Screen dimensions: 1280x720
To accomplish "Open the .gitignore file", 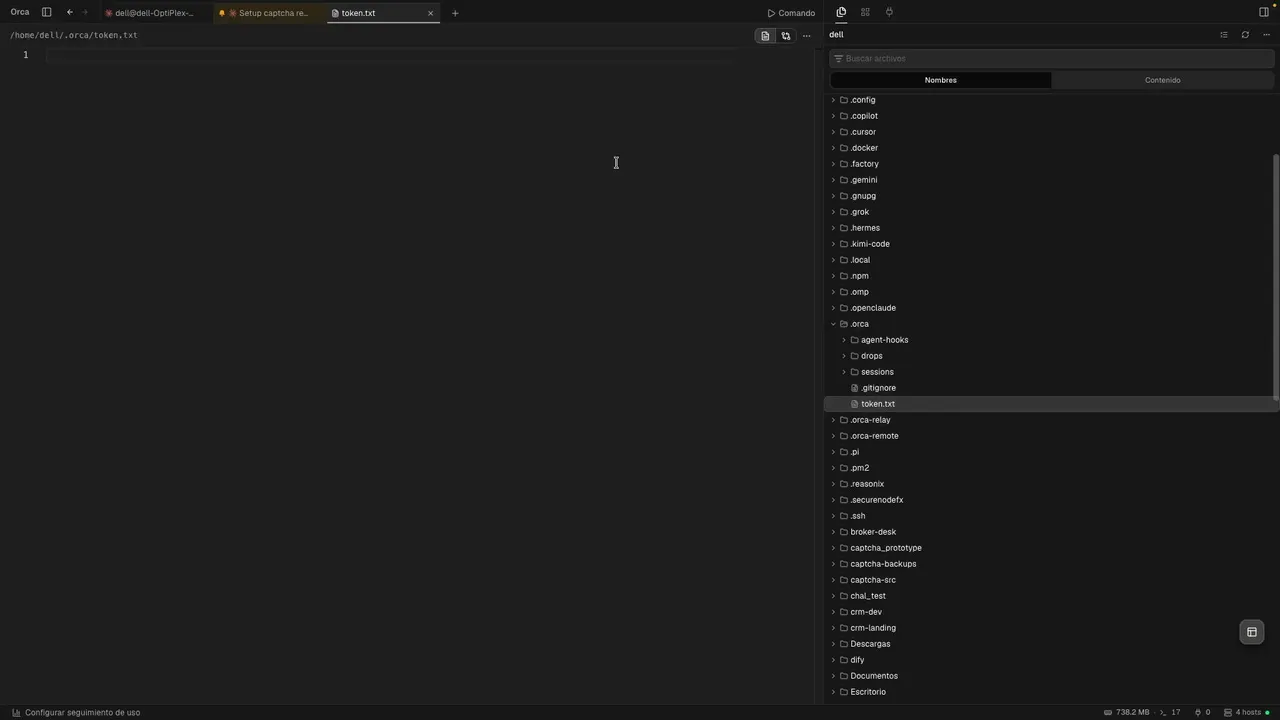I will coord(1047,388).
